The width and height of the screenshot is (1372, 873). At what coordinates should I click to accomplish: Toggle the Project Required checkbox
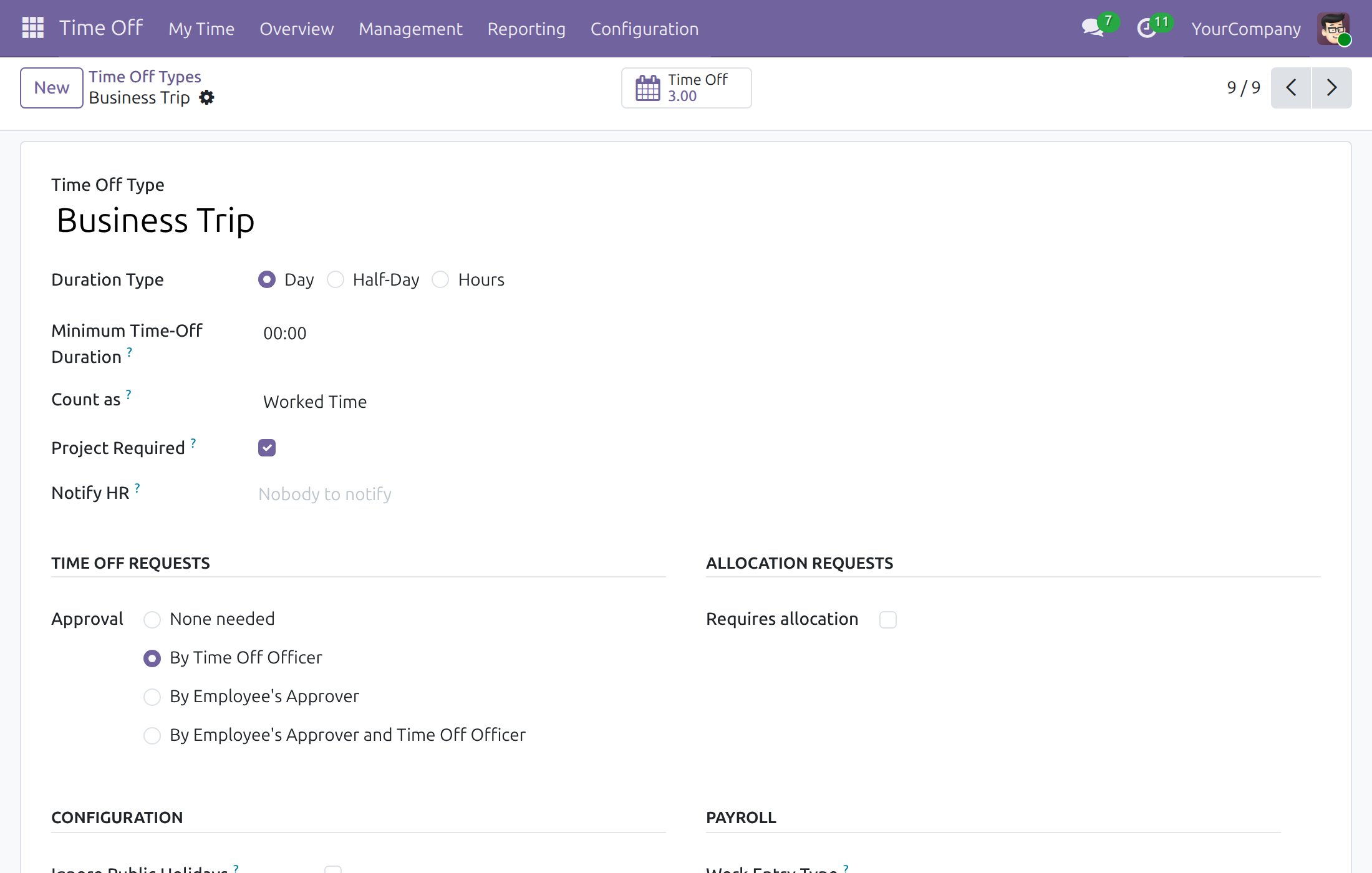(267, 448)
